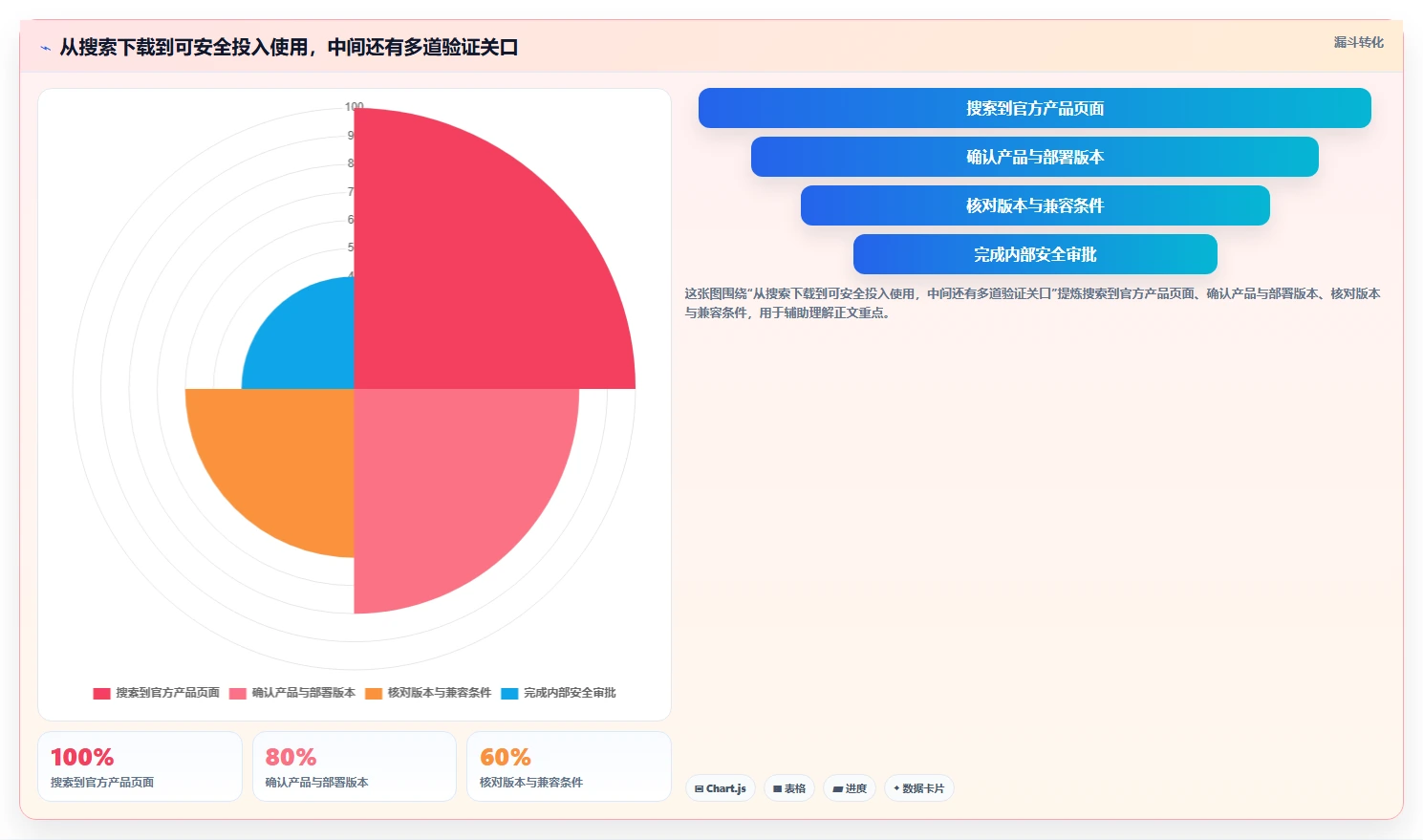Open the 60% 核对版本与兼容条件 data card
Screen dimensions: 1423x840
click(x=569, y=766)
